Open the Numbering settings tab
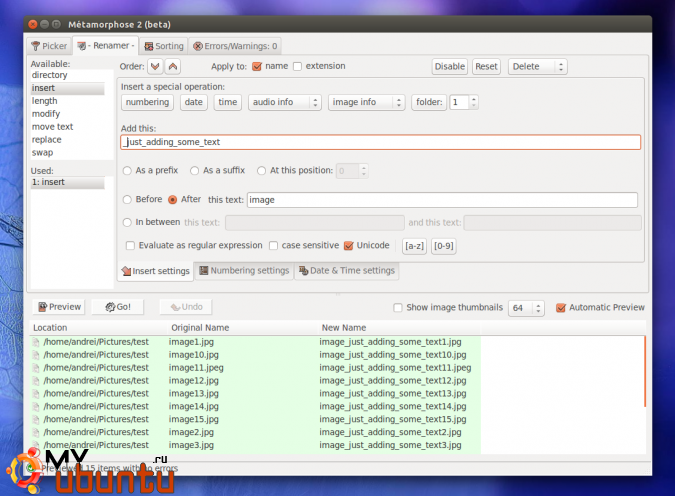The height and width of the screenshot is (496, 675). coord(244,271)
